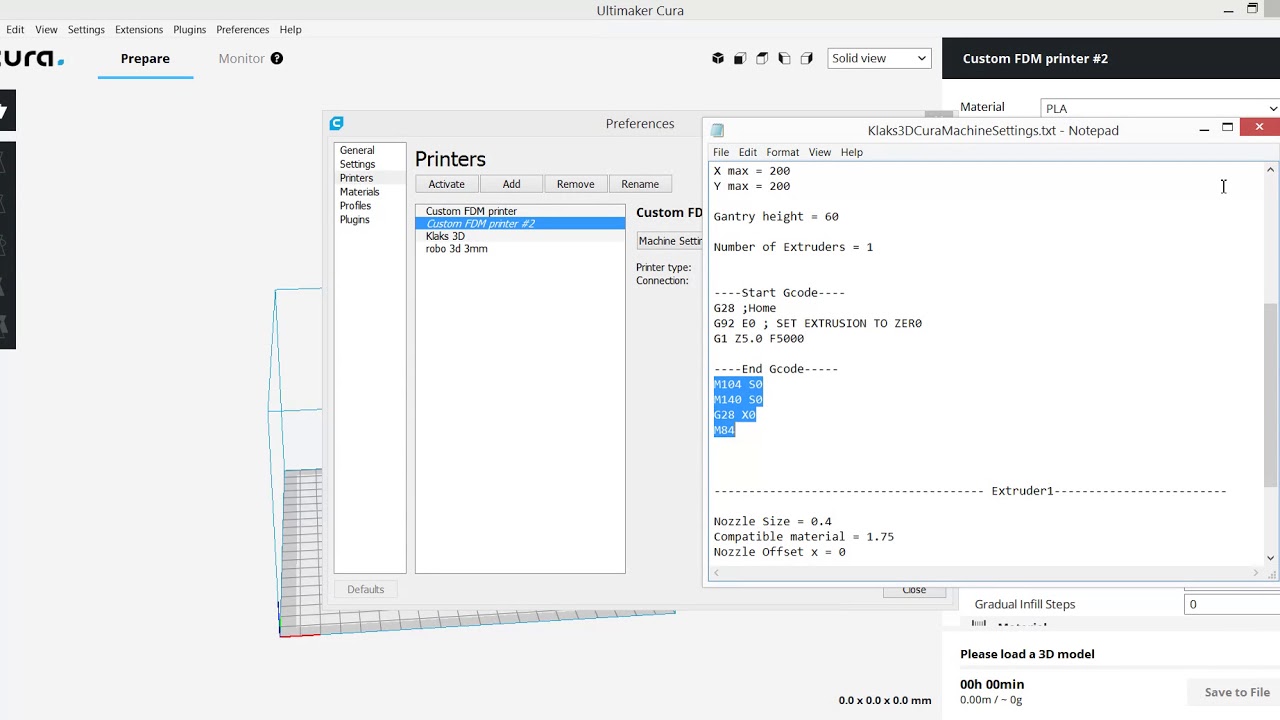The image size is (1280, 720).
Task: Click the Remove printer button
Action: point(575,184)
